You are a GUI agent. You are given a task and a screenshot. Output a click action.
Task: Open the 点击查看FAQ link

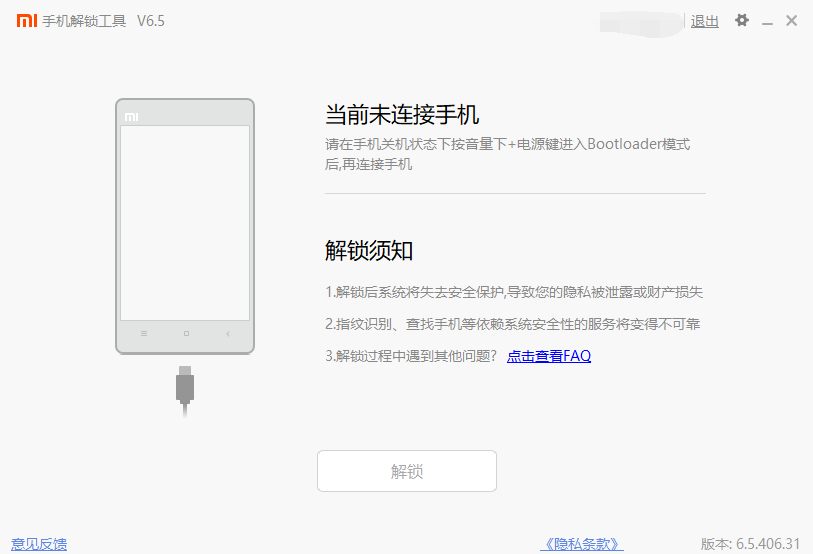click(x=549, y=356)
